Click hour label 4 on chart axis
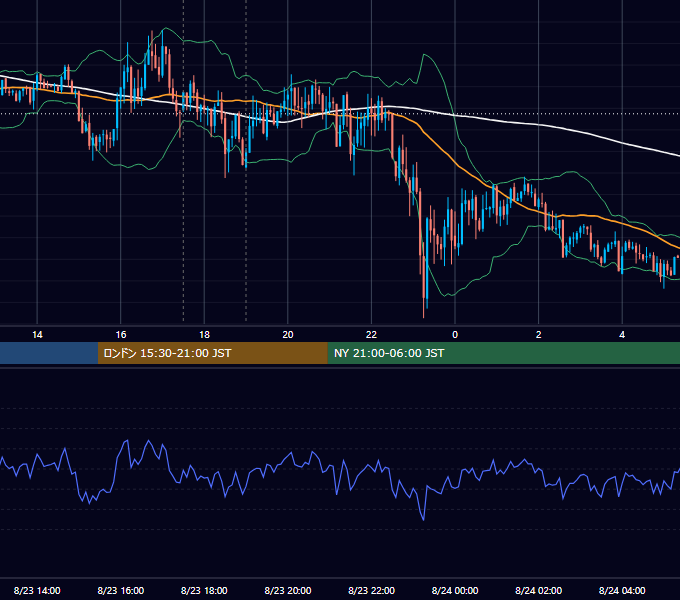 [x=622, y=335]
